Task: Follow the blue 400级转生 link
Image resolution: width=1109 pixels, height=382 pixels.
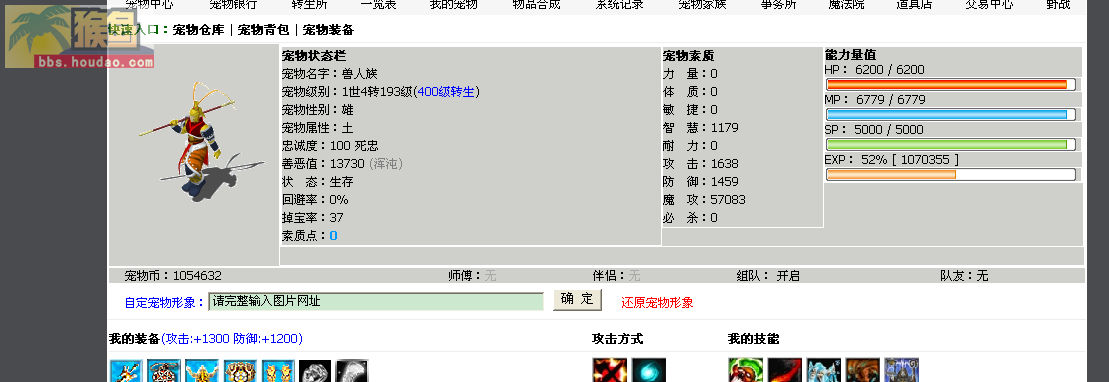Action: 446,92
